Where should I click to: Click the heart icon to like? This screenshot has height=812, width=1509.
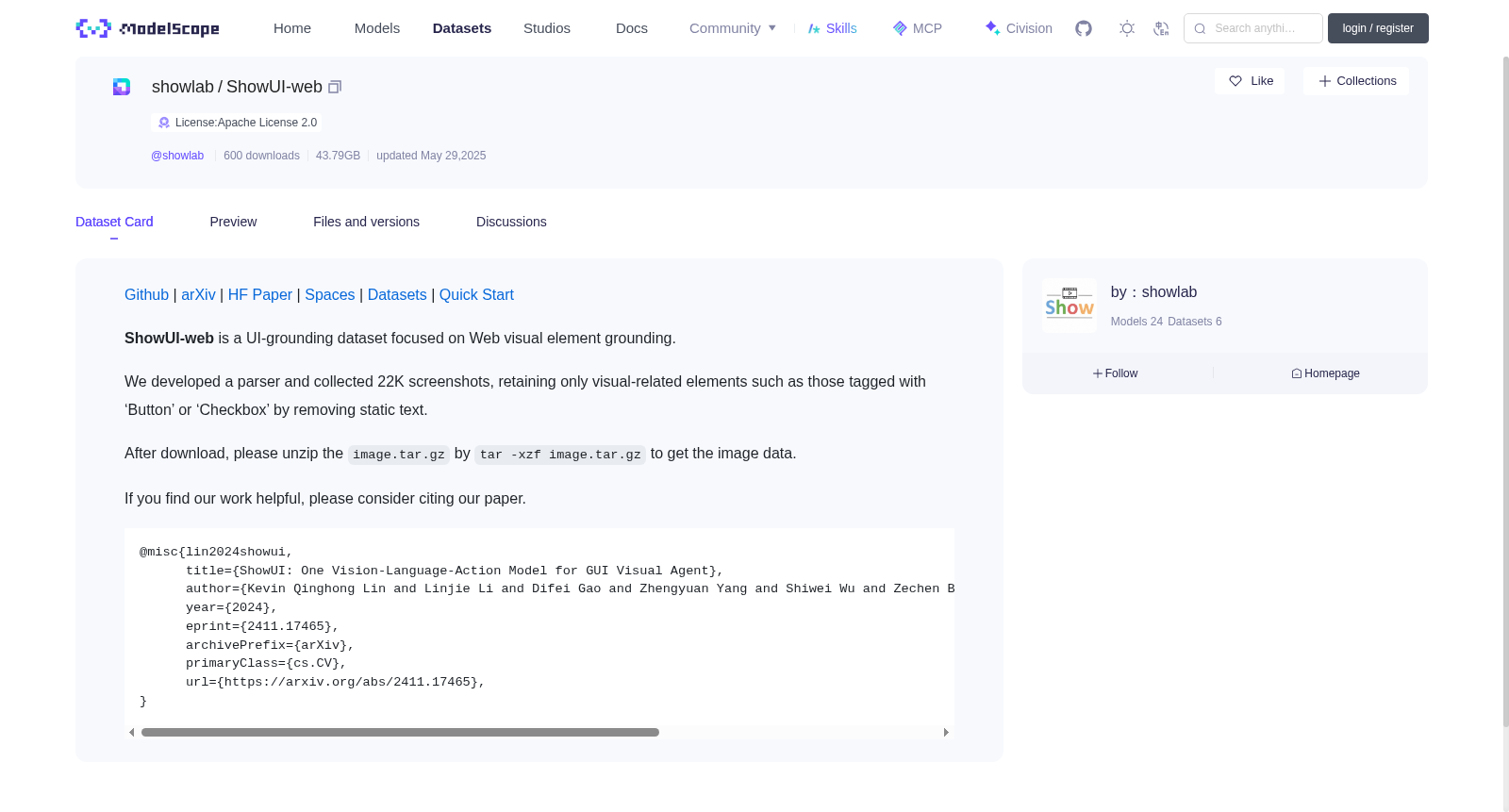(1235, 81)
